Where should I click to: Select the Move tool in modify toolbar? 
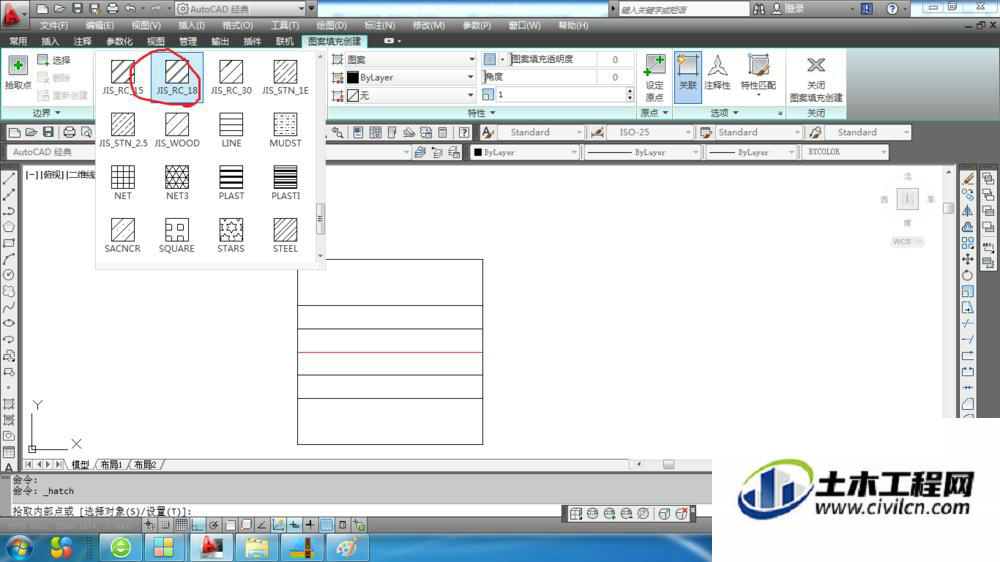tap(968, 259)
